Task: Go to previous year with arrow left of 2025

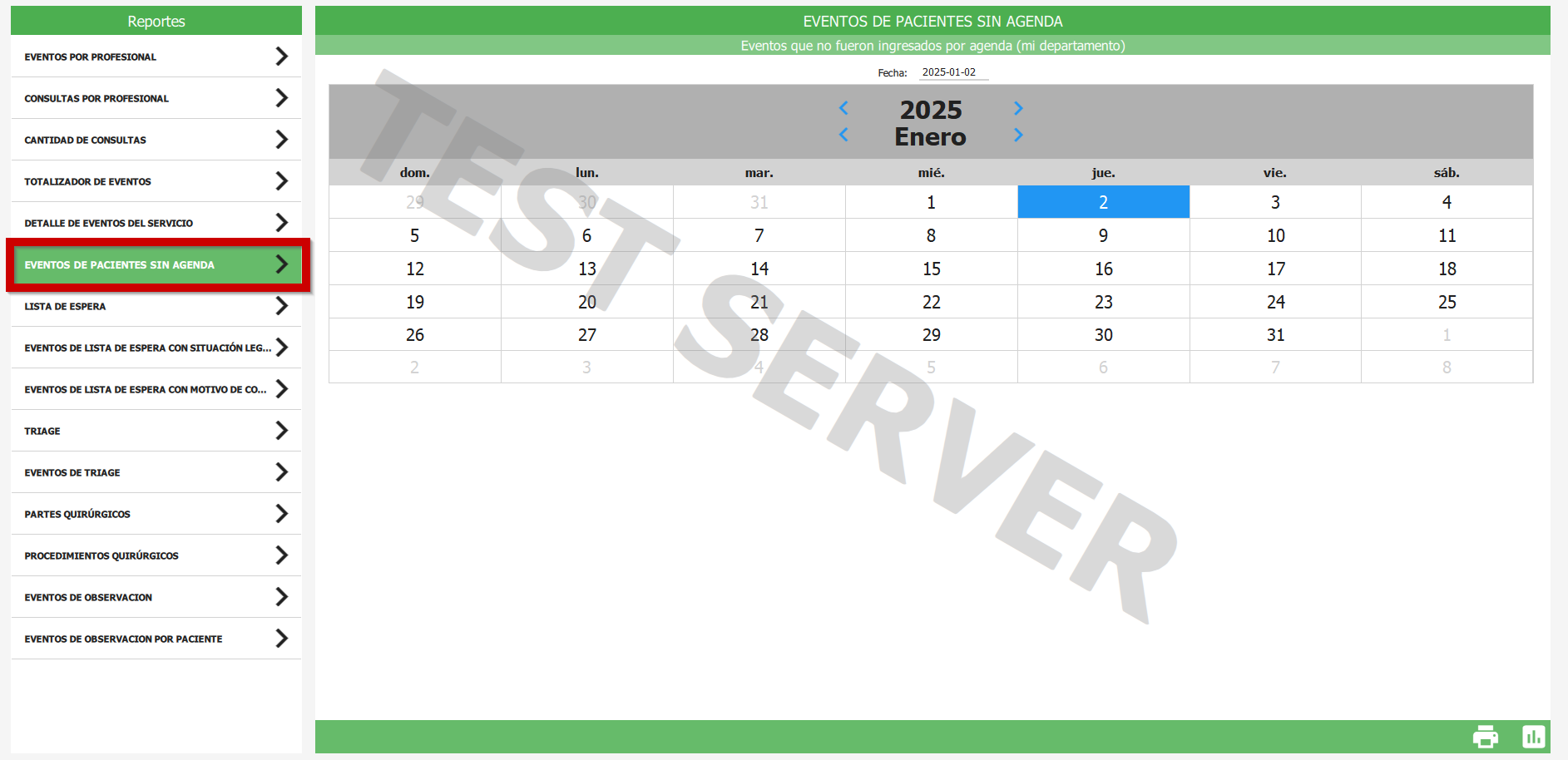Action: pos(843,108)
